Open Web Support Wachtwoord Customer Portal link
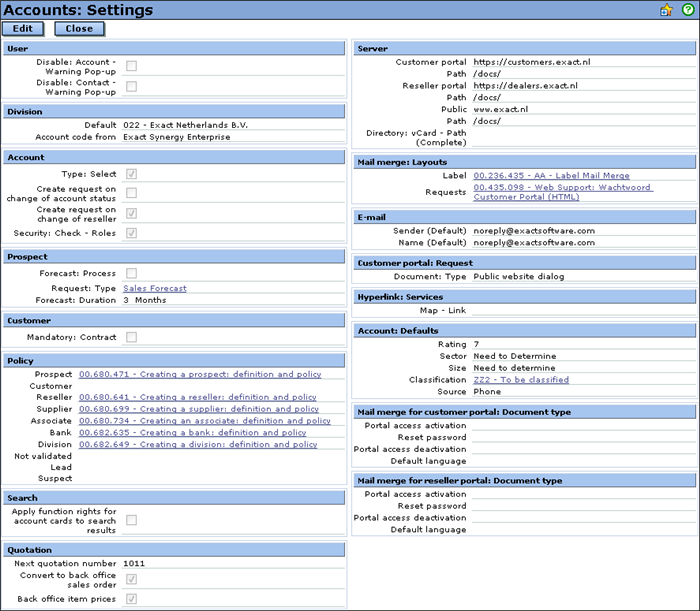The image size is (700, 611). click(x=562, y=192)
